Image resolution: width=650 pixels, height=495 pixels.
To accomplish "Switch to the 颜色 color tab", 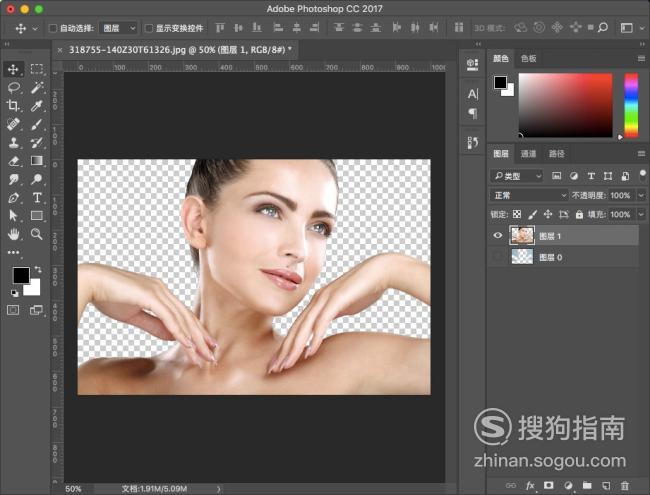I will coord(500,58).
